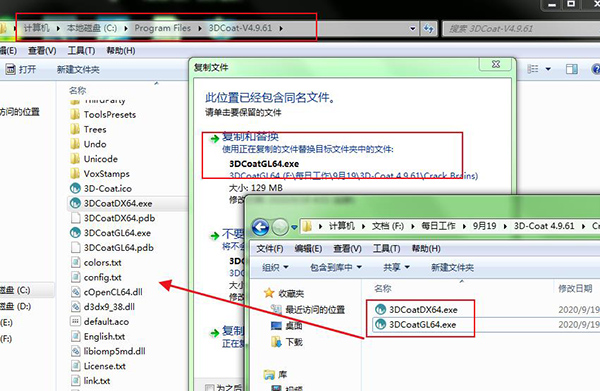Expand the 包含到库中 dropdown
This screenshot has width=600, height=391.
click(x=336, y=267)
